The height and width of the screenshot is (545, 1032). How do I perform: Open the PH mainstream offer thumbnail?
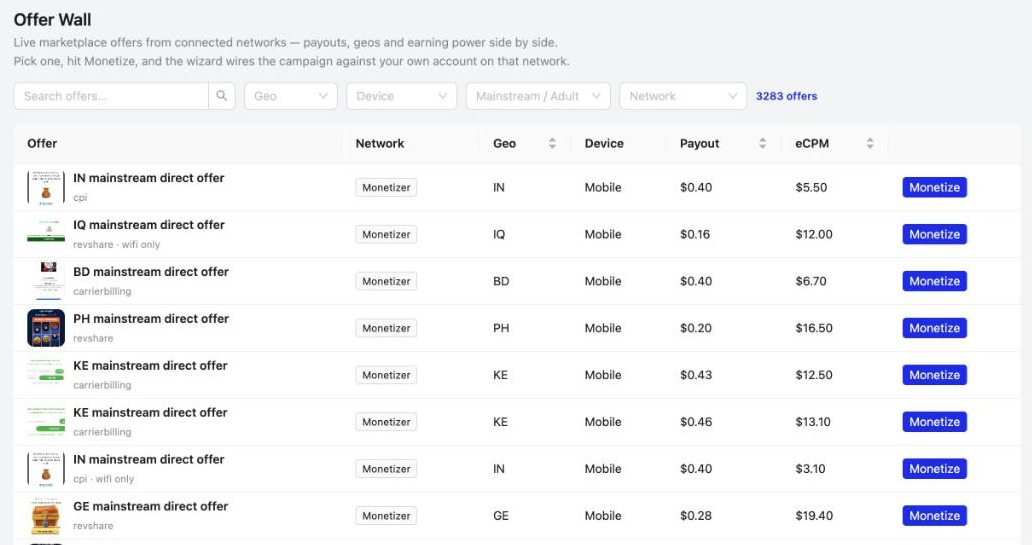[x=46, y=328]
